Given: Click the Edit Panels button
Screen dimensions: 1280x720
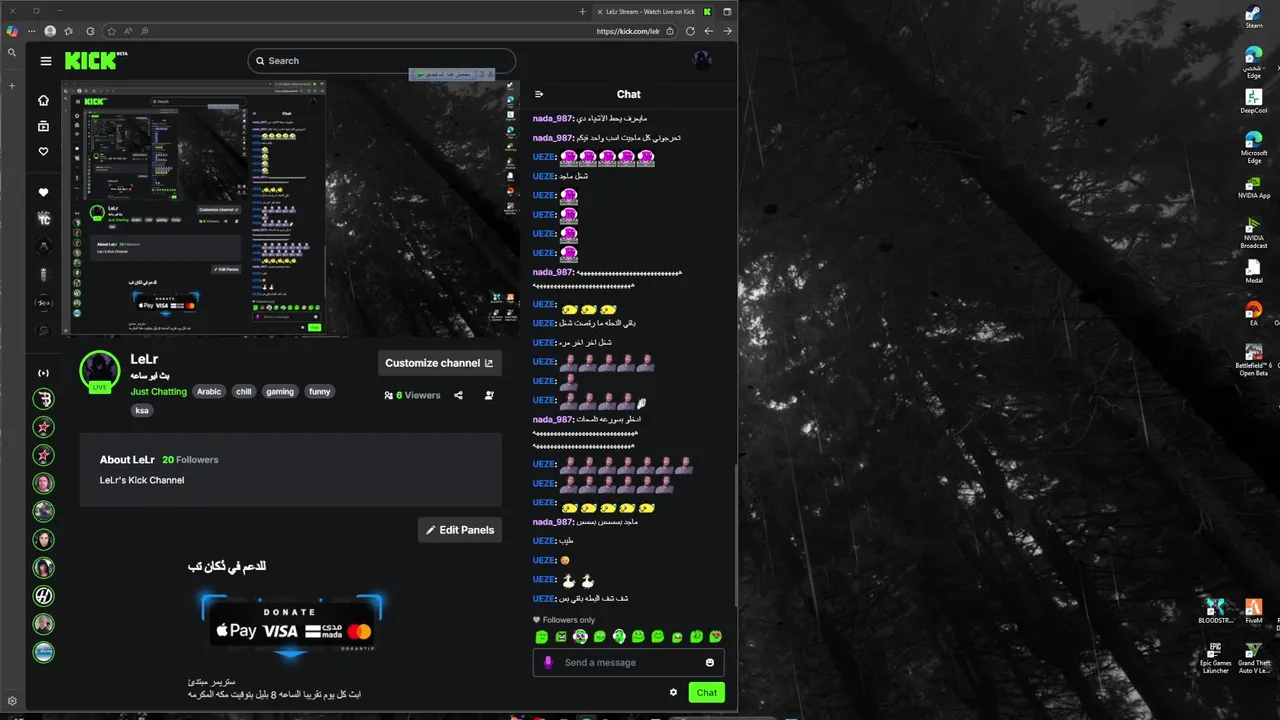Looking at the screenshot, I should point(459,530).
